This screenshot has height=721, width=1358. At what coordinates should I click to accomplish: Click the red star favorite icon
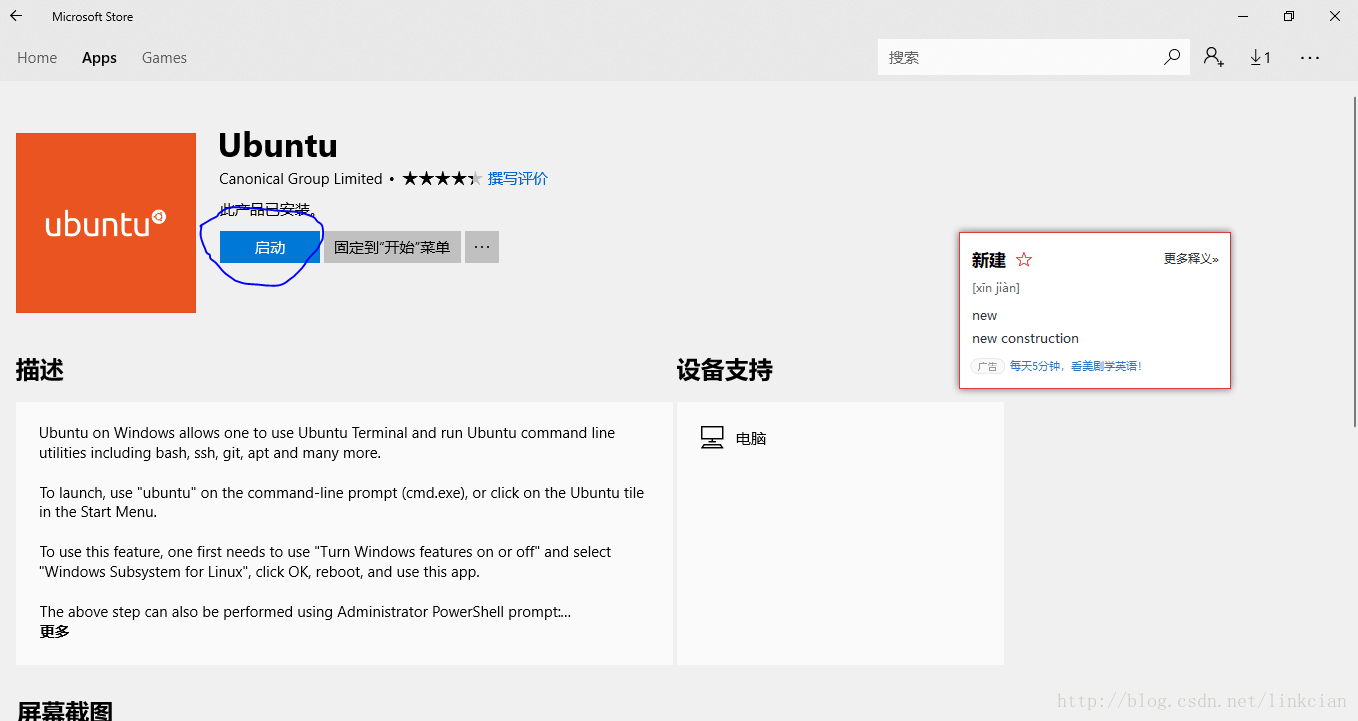(x=1024, y=260)
